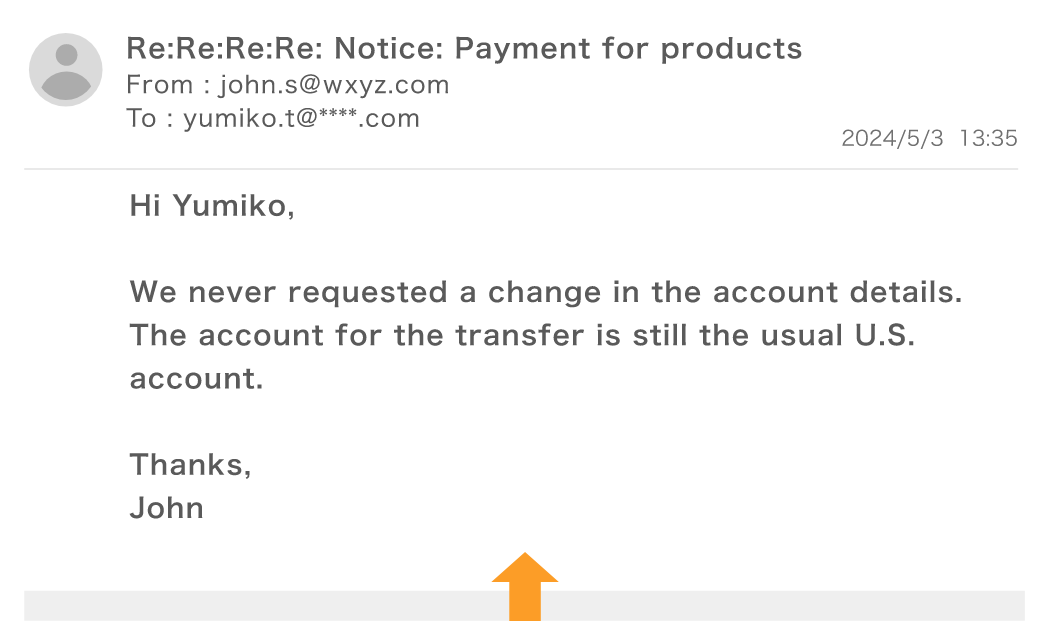
Task: Click the 'To :' label
Action: tap(150, 118)
